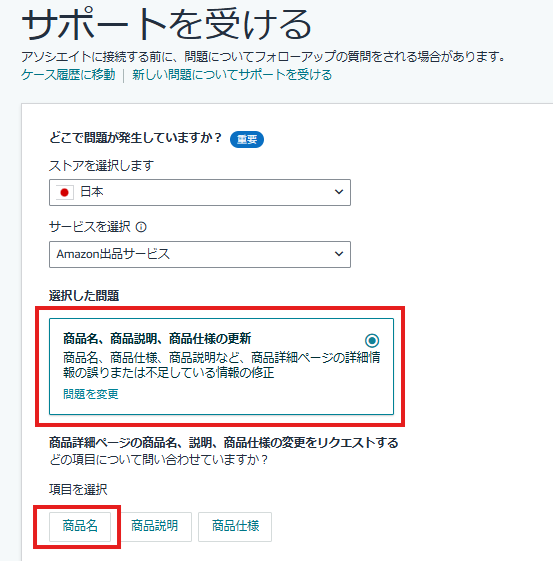553x561 pixels.
Task: Click the 項目を選択 label
Action: pos(78,489)
